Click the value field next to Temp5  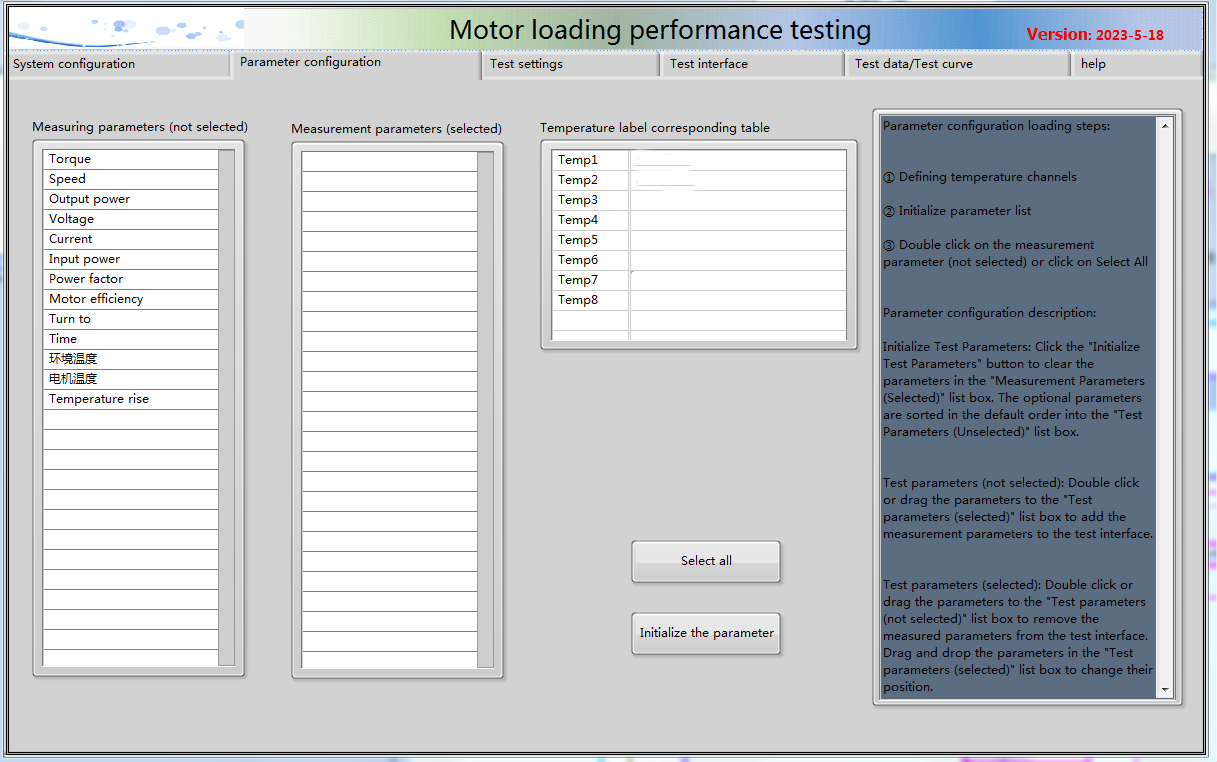pos(737,240)
